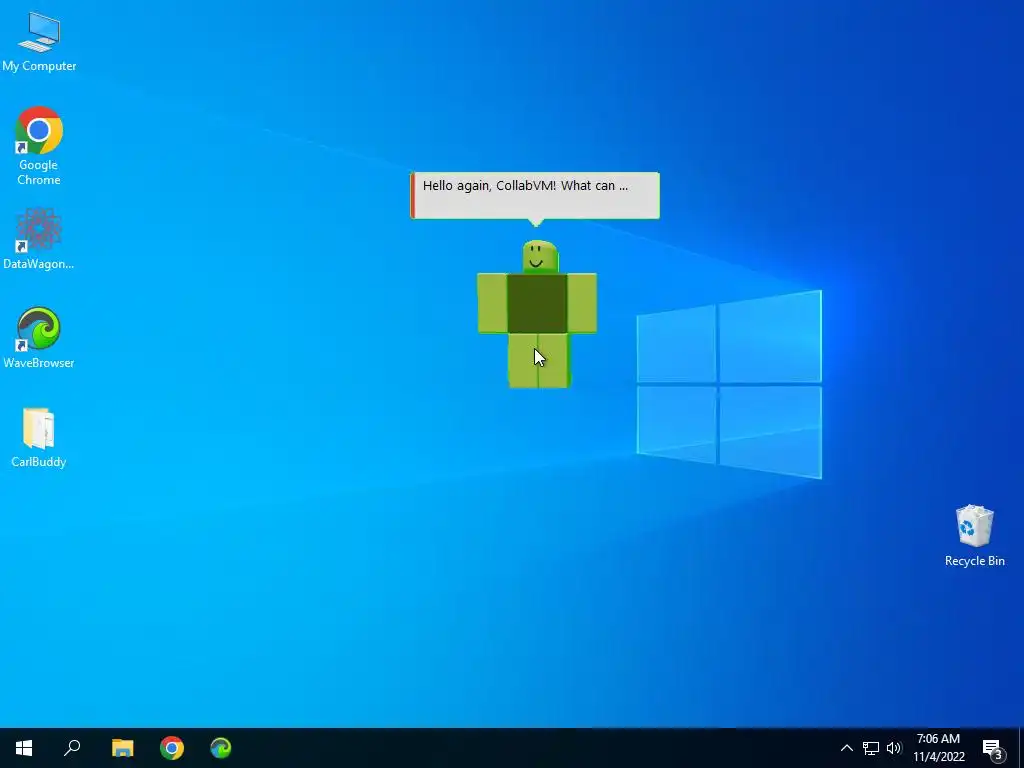Screen dimensions: 1024x768
Task: Select the My Computer desktop icon
Action: tap(39, 41)
